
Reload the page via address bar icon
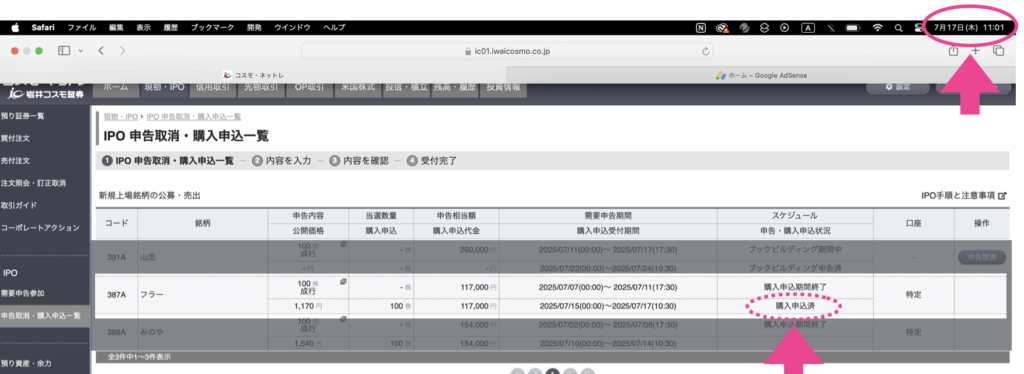coord(705,51)
